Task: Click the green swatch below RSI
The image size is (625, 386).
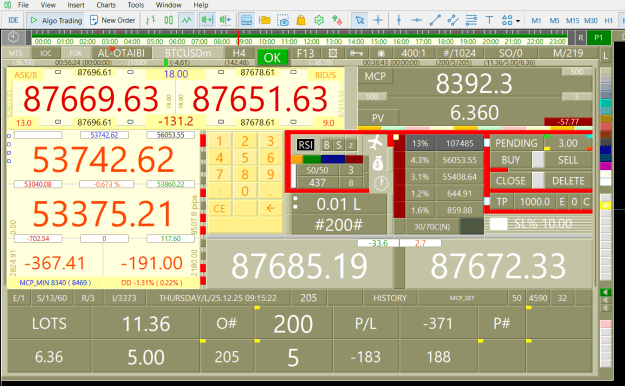Action: (x=312, y=159)
